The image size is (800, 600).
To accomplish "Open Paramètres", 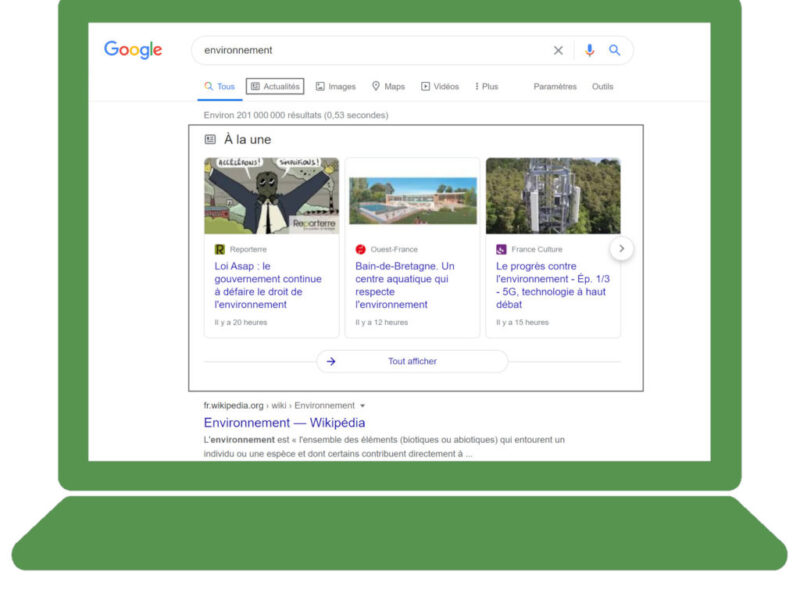I will click(x=555, y=87).
